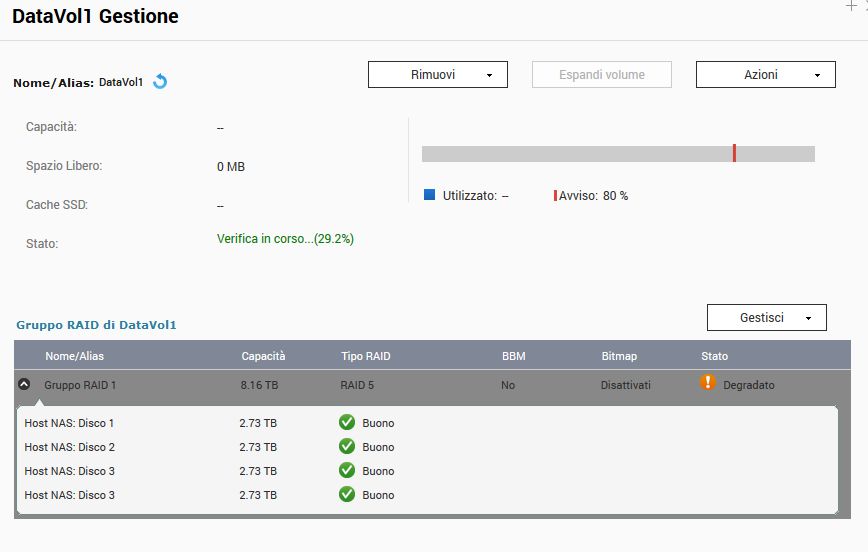Viewport: 868px width, 552px height.
Task: Click the Capacità column header
Action: coord(263,356)
